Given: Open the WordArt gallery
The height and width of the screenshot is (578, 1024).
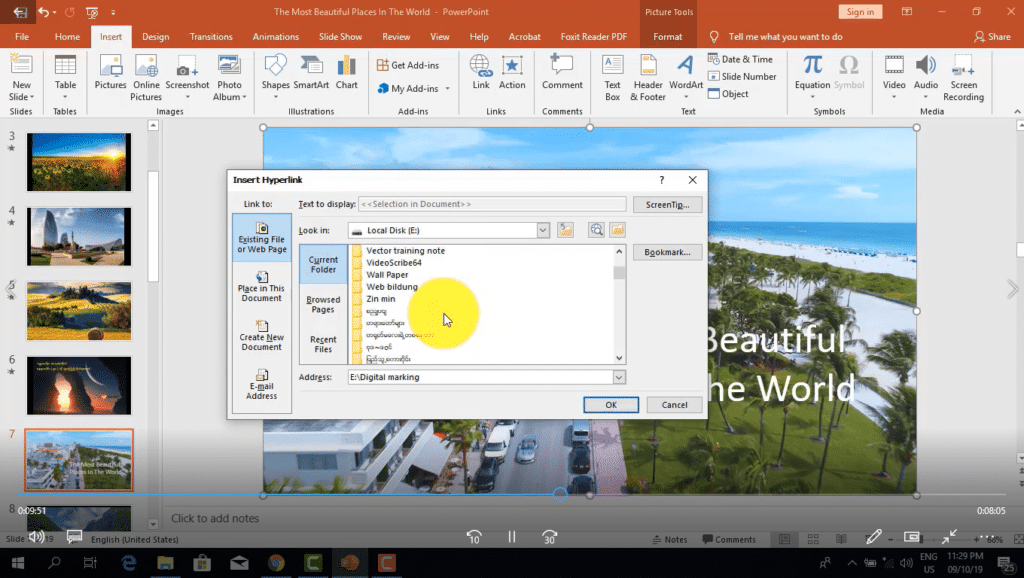Looking at the screenshot, I should 686,78.
